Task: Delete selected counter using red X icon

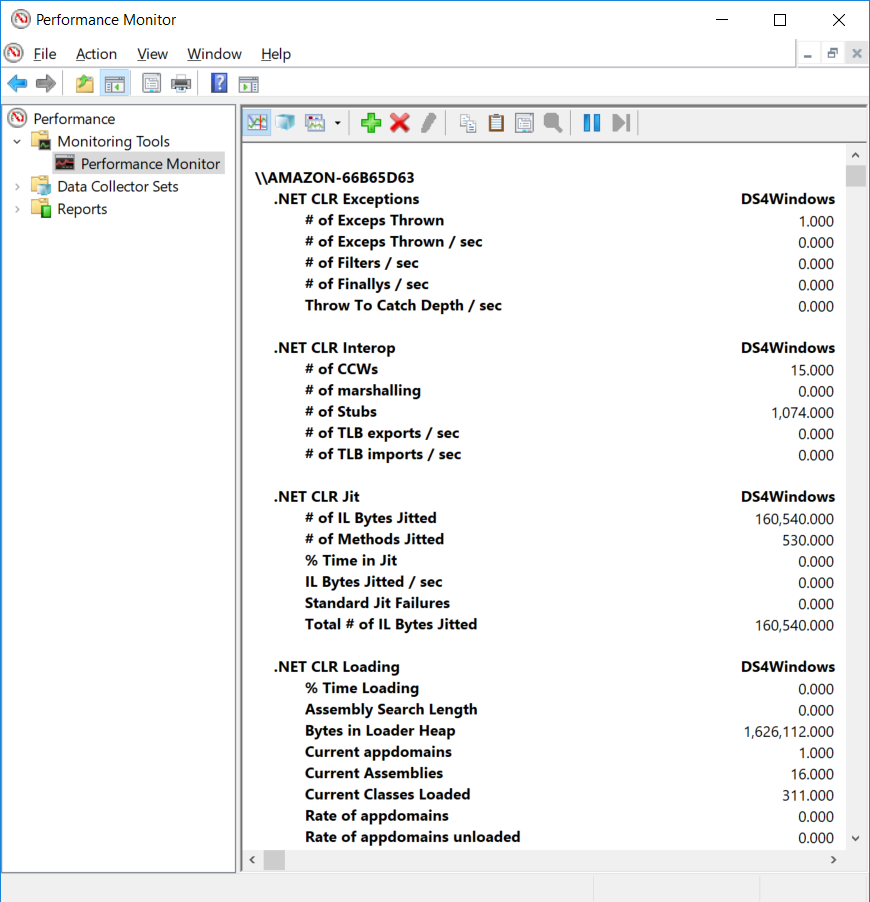Action: pyautogui.click(x=398, y=122)
